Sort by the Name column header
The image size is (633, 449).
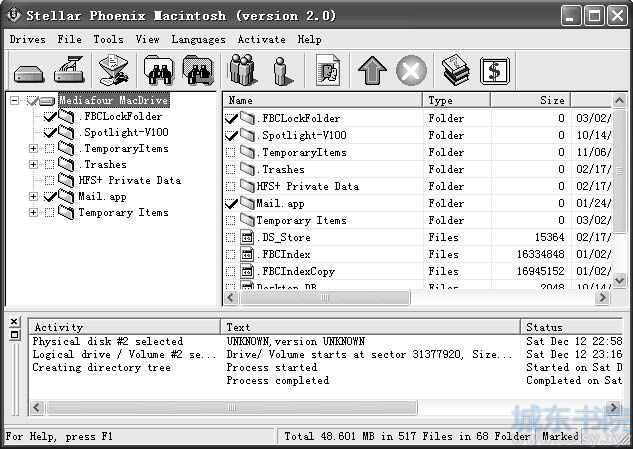pyautogui.click(x=323, y=100)
